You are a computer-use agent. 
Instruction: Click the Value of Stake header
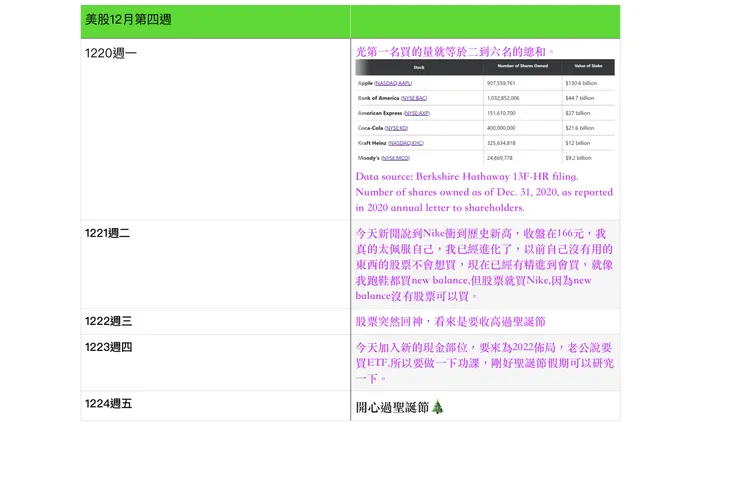click(588, 66)
